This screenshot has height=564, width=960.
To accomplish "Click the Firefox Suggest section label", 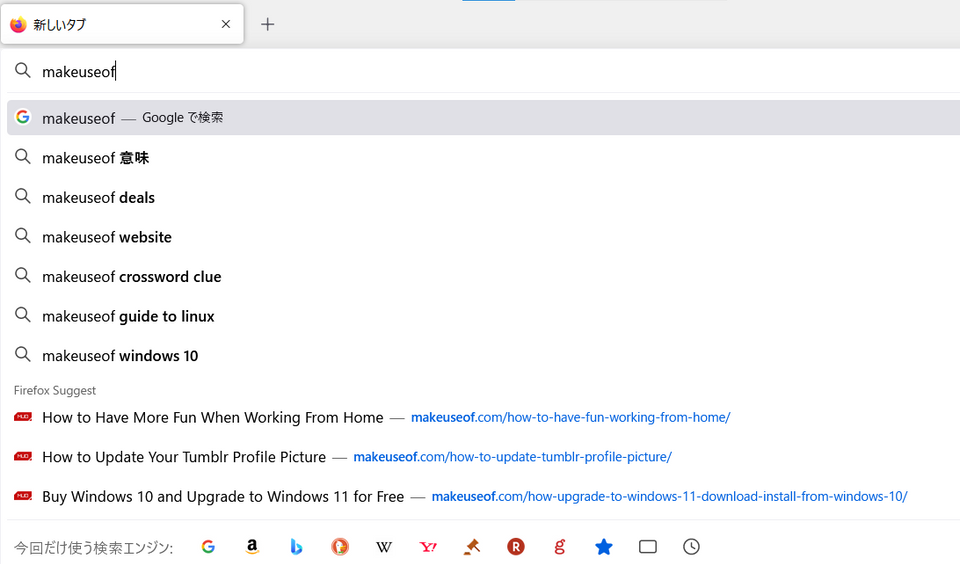I will tap(54, 391).
